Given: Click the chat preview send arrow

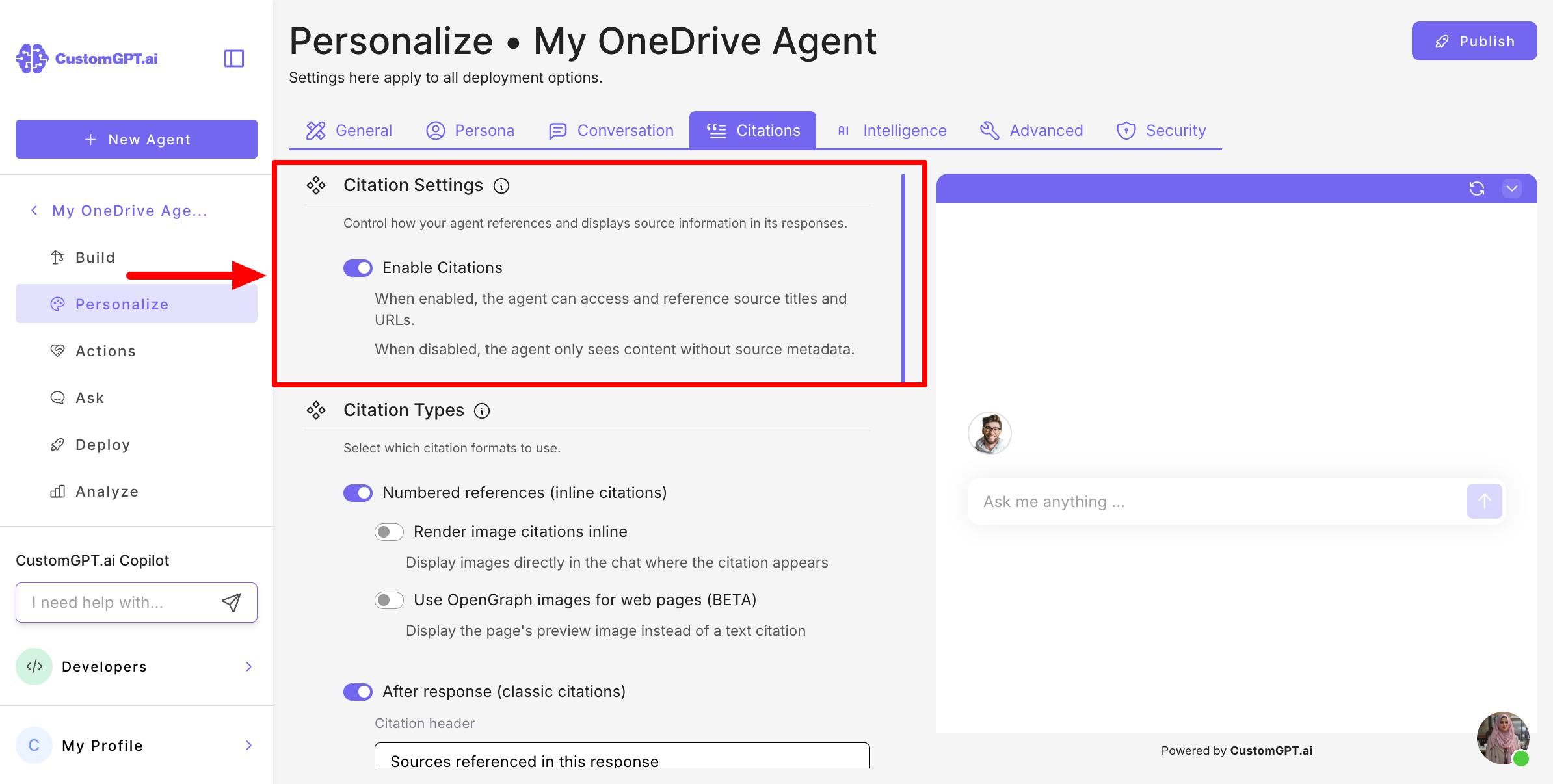Looking at the screenshot, I should tap(1484, 501).
